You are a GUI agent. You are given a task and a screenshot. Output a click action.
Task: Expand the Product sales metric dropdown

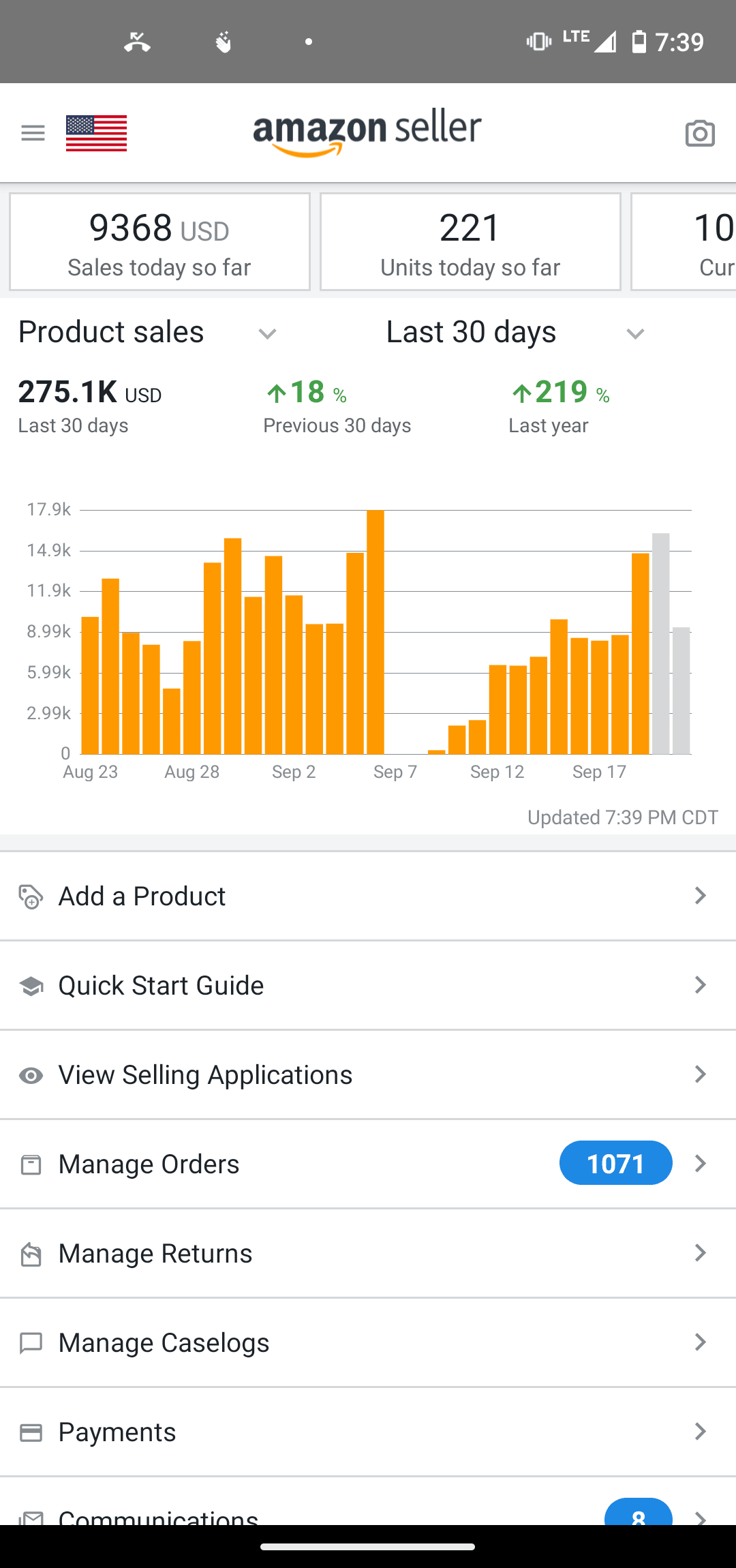pyautogui.click(x=267, y=333)
